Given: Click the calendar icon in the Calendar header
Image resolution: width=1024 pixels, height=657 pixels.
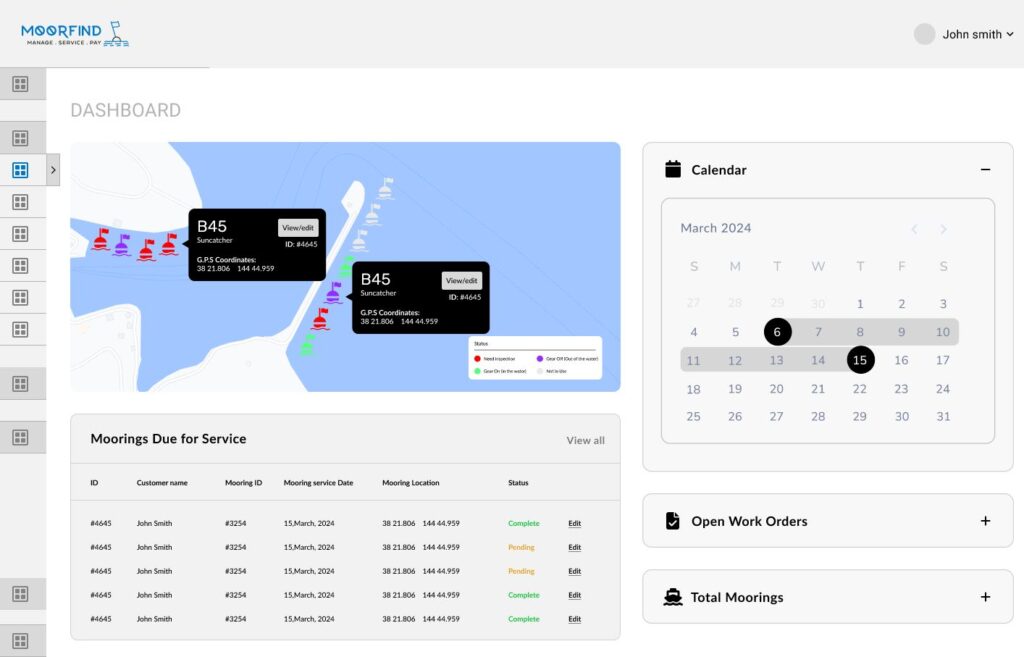Looking at the screenshot, I should (x=673, y=170).
